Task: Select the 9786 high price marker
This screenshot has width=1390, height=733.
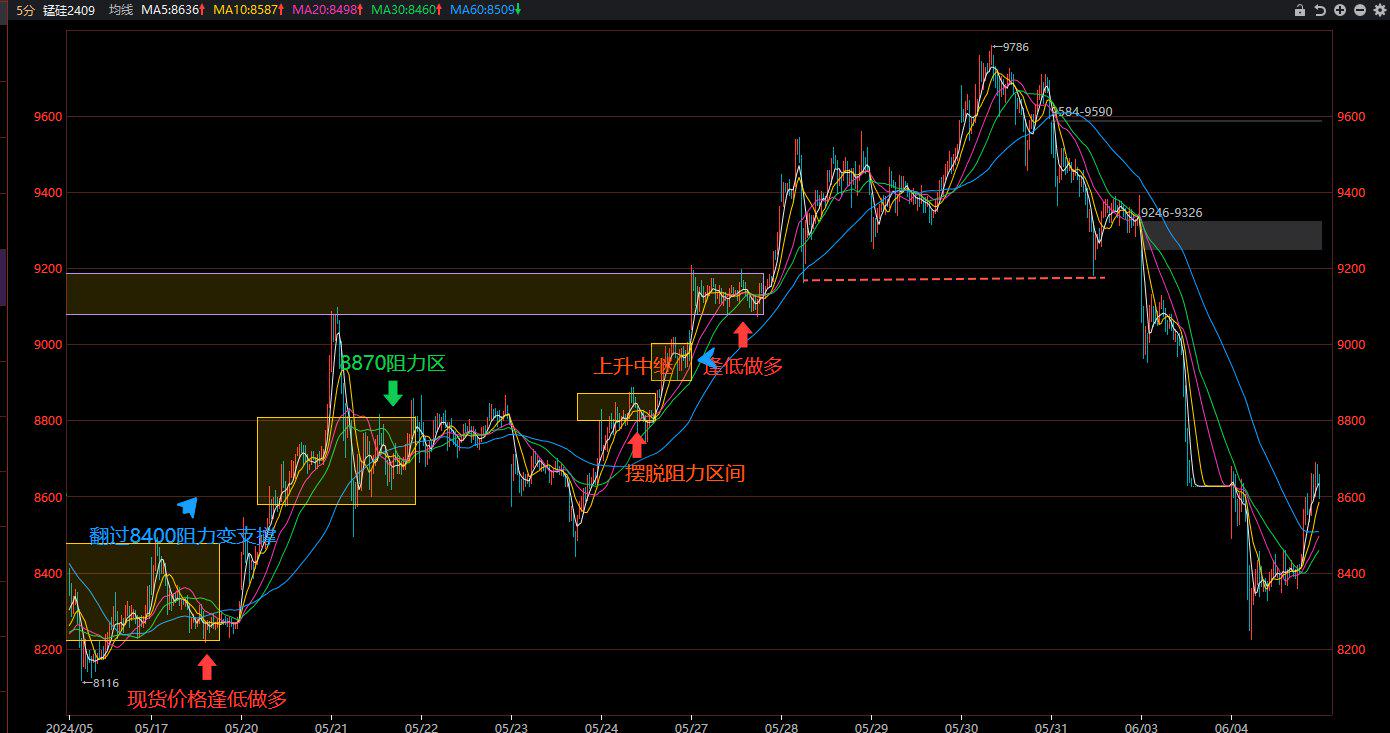Action: point(1015,47)
